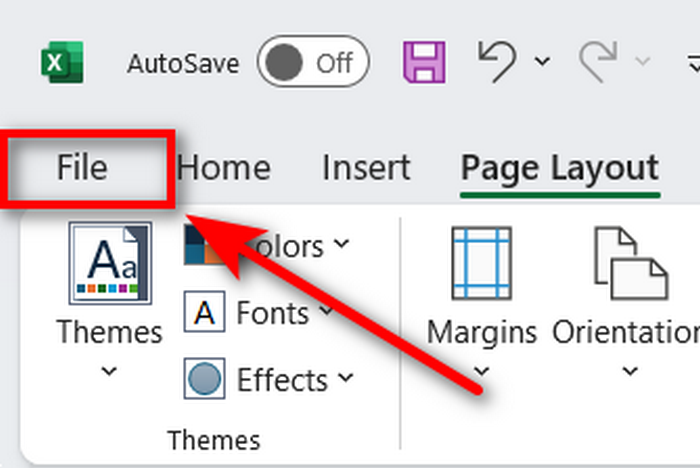This screenshot has height=468, width=700.
Task: Switch to the Home ribbon tab
Action: pyautogui.click(x=223, y=168)
